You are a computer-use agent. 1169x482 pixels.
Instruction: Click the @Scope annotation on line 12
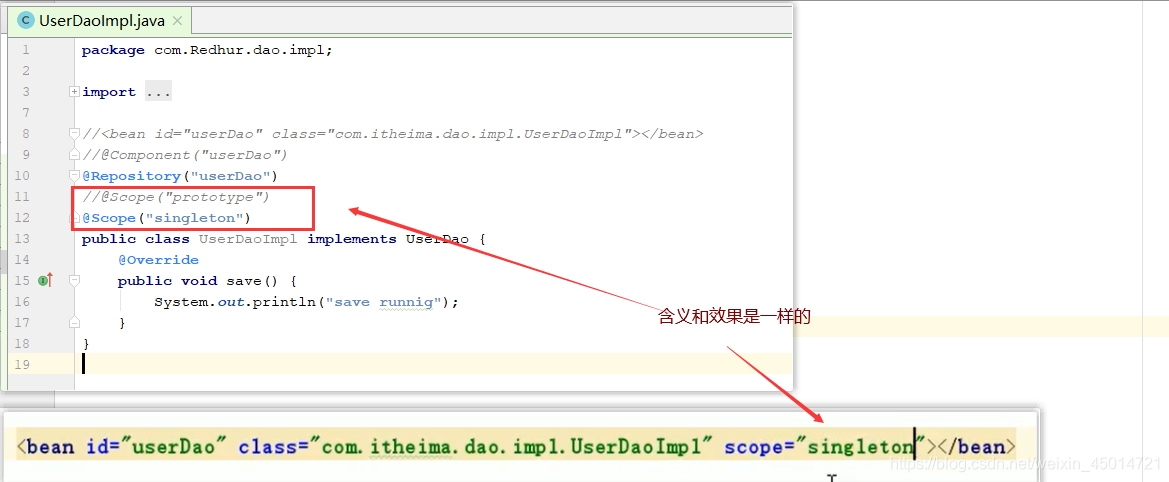click(x=109, y=218)
